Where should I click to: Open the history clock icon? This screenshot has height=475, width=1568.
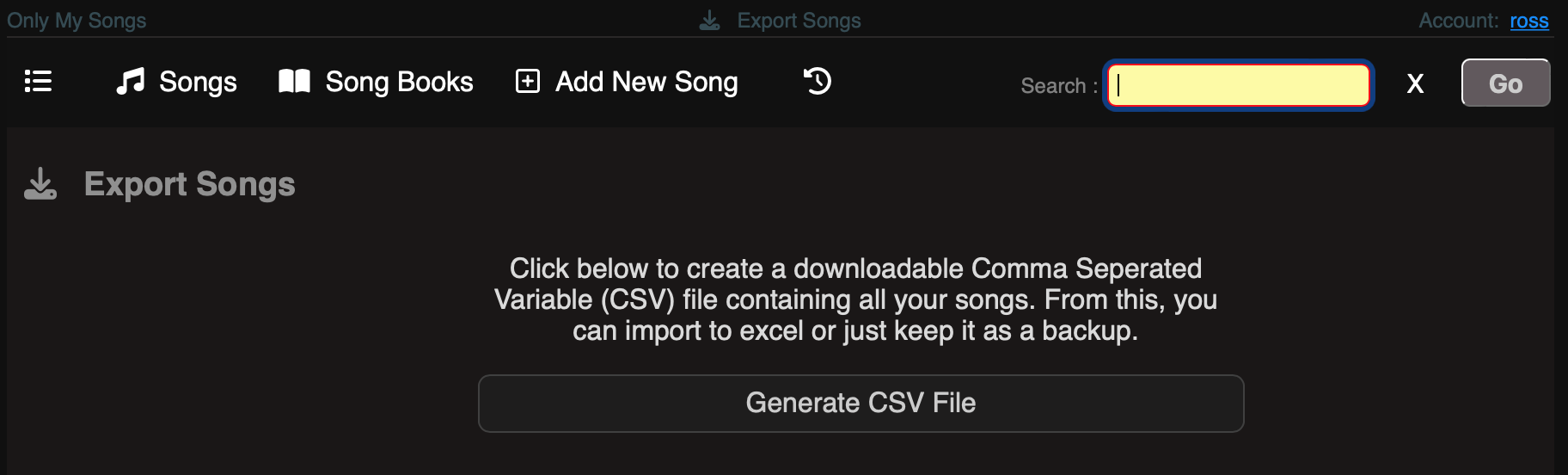[x=818, y=82]
